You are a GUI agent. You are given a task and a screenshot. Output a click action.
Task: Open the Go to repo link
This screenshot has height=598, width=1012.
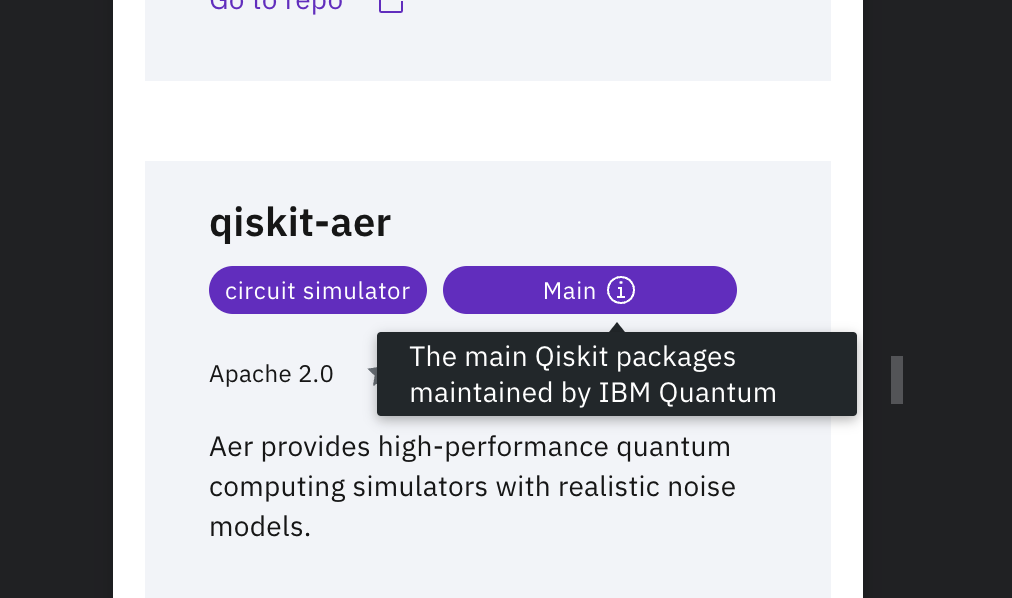click(276, 4)
